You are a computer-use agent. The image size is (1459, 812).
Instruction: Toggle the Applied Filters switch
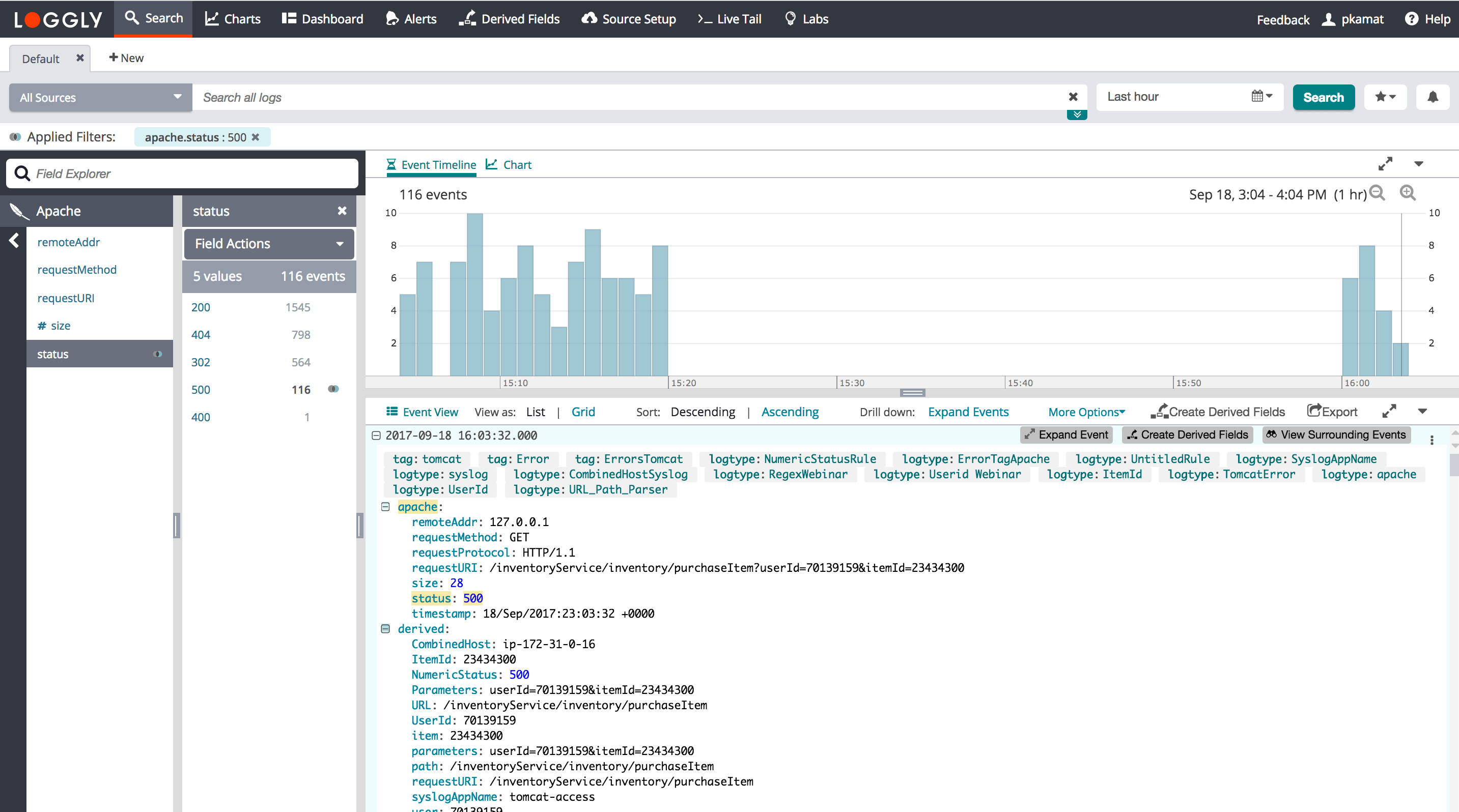coord(15,137)
